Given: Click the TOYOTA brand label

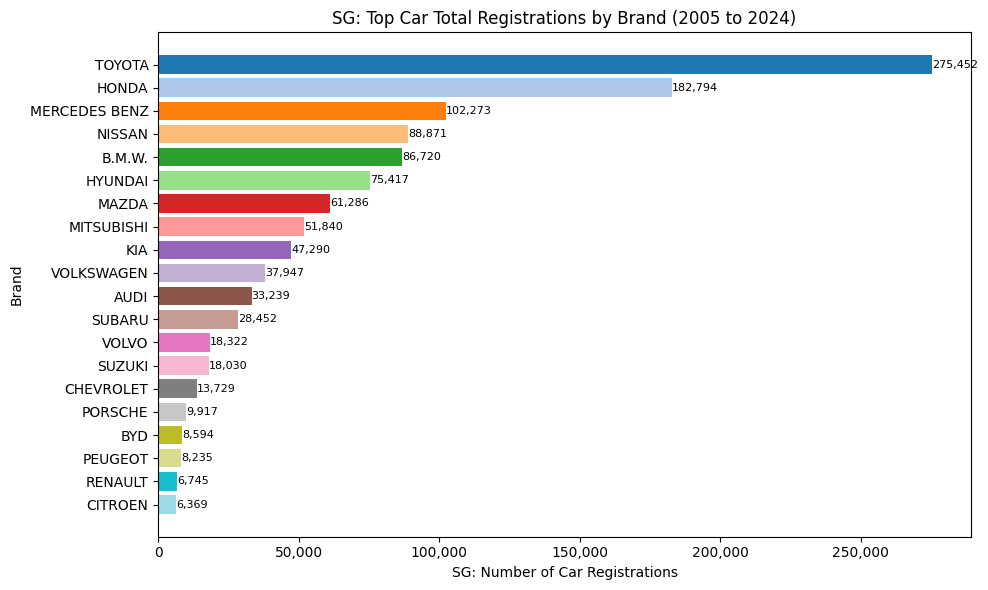Looking at the screenshot, I should (122, 66).
